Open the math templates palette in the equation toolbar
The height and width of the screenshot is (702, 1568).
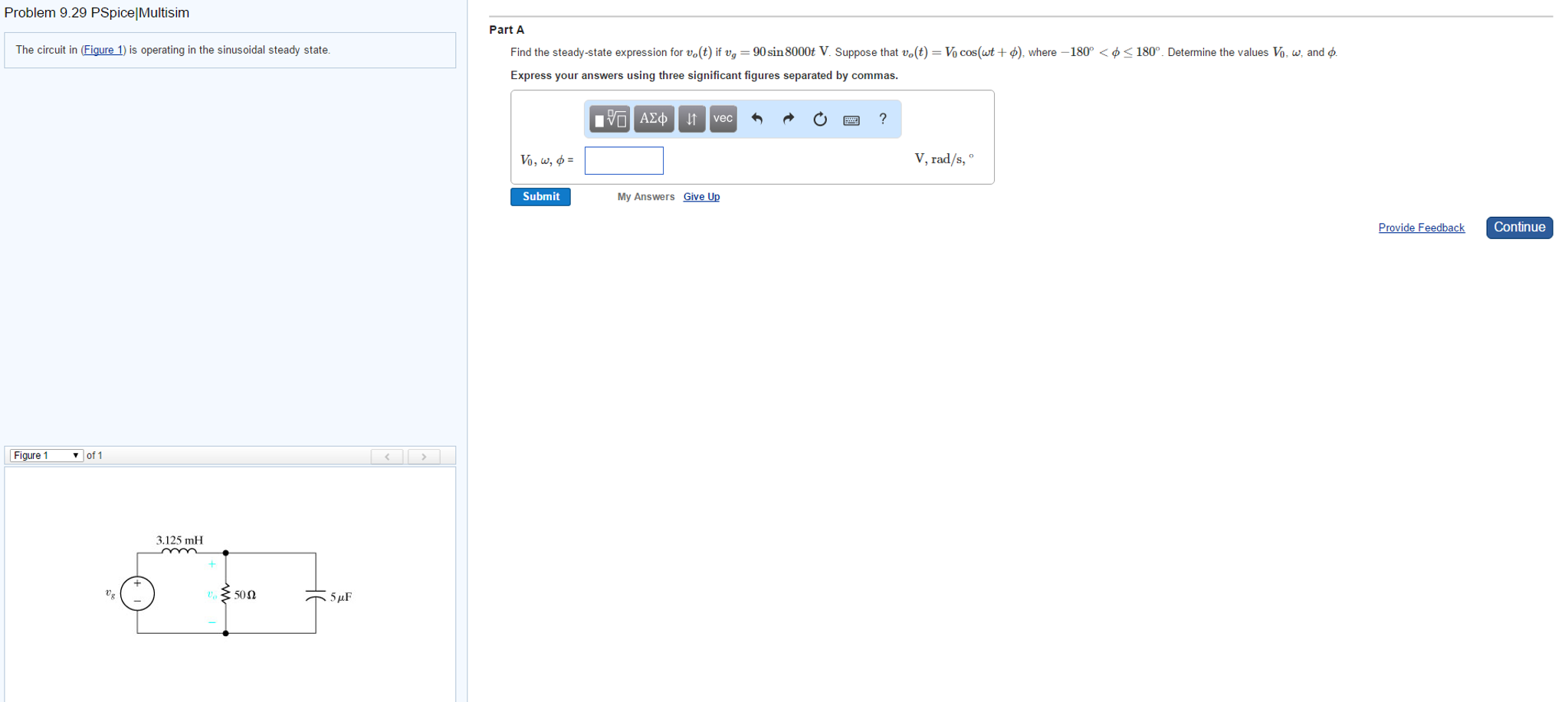[x=609, y=119]
